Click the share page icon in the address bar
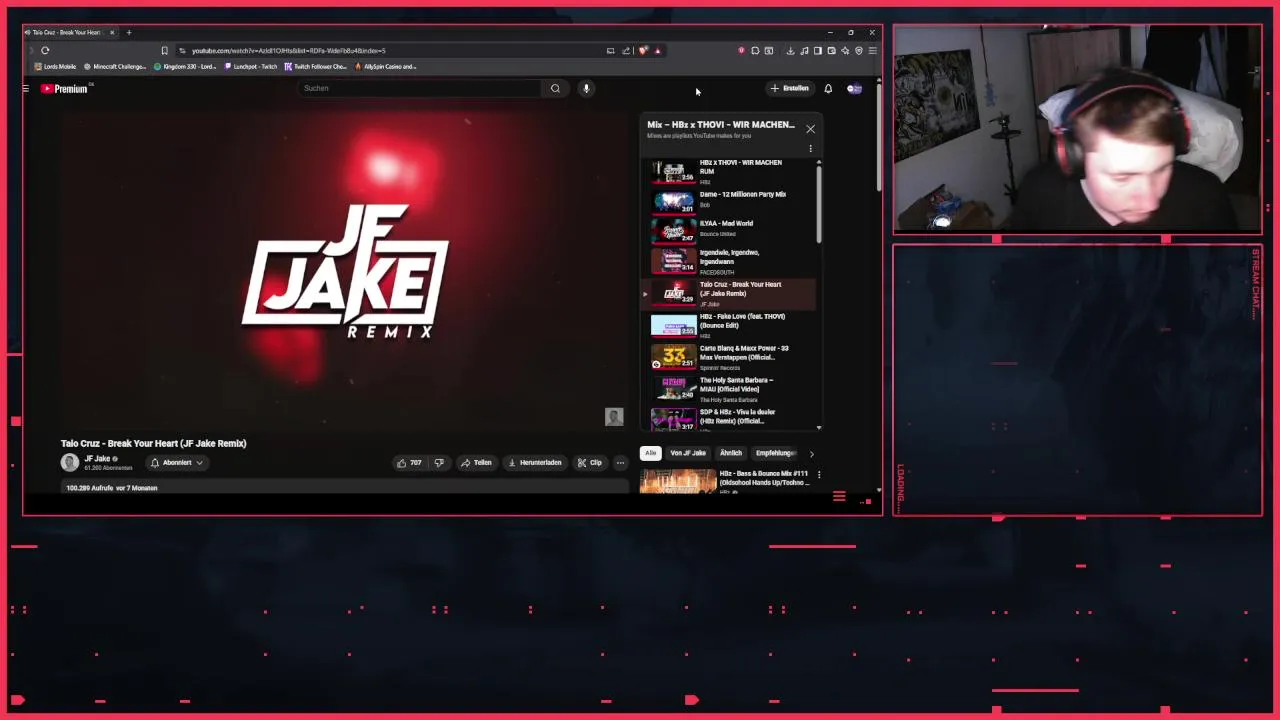 click(x=626, y=50)
